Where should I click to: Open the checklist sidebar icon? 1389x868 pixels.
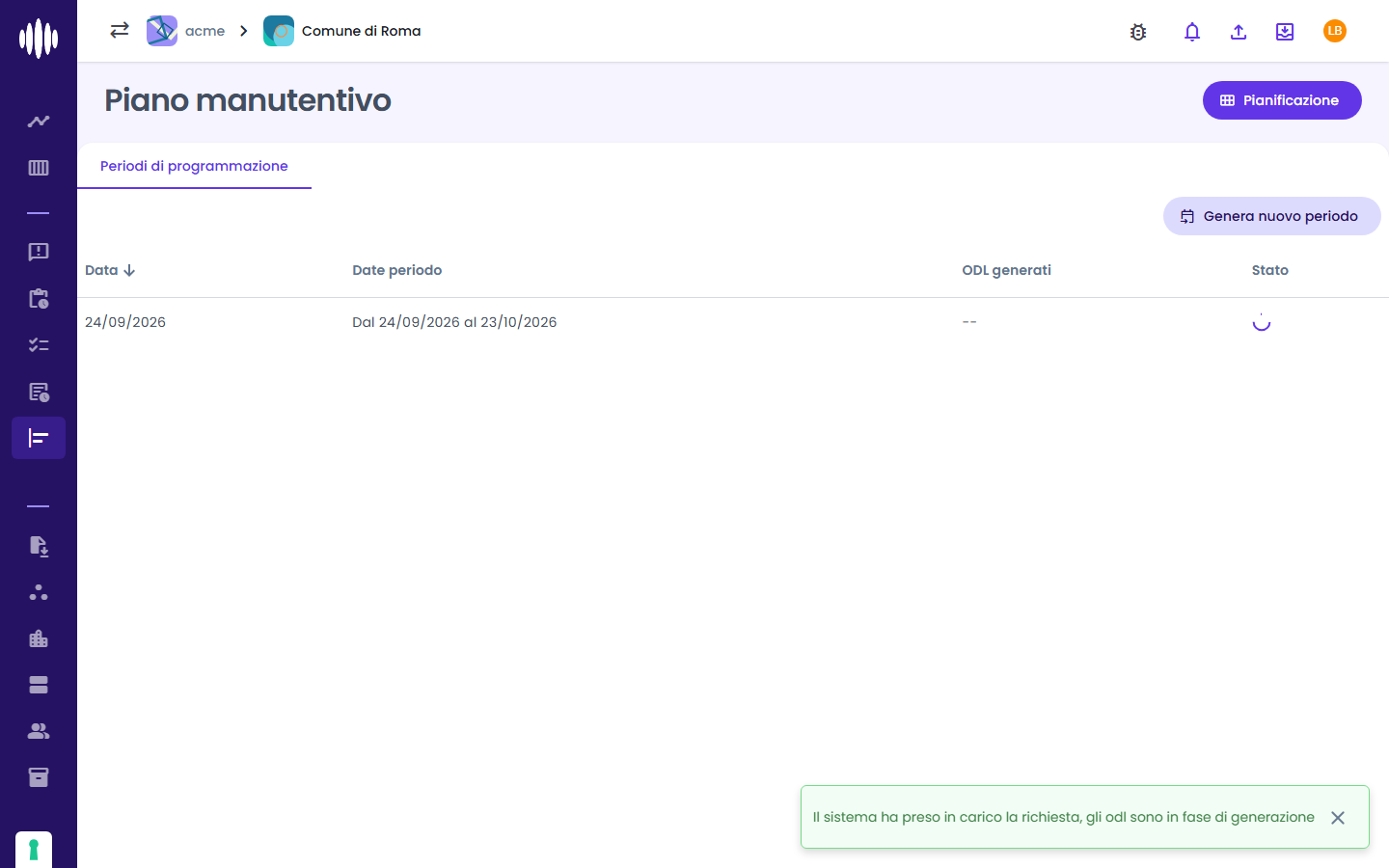(39, 345)
